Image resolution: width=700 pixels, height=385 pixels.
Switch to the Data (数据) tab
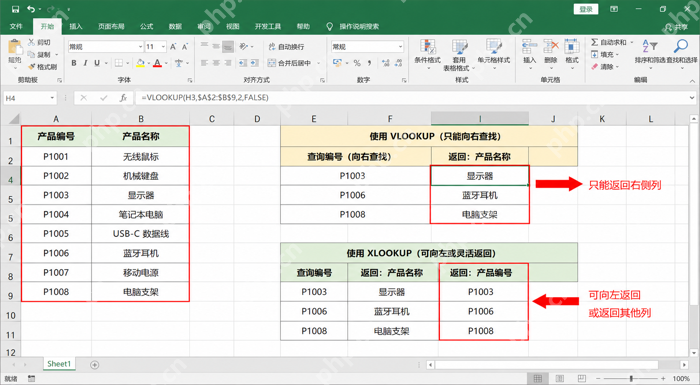pos(175,26)
